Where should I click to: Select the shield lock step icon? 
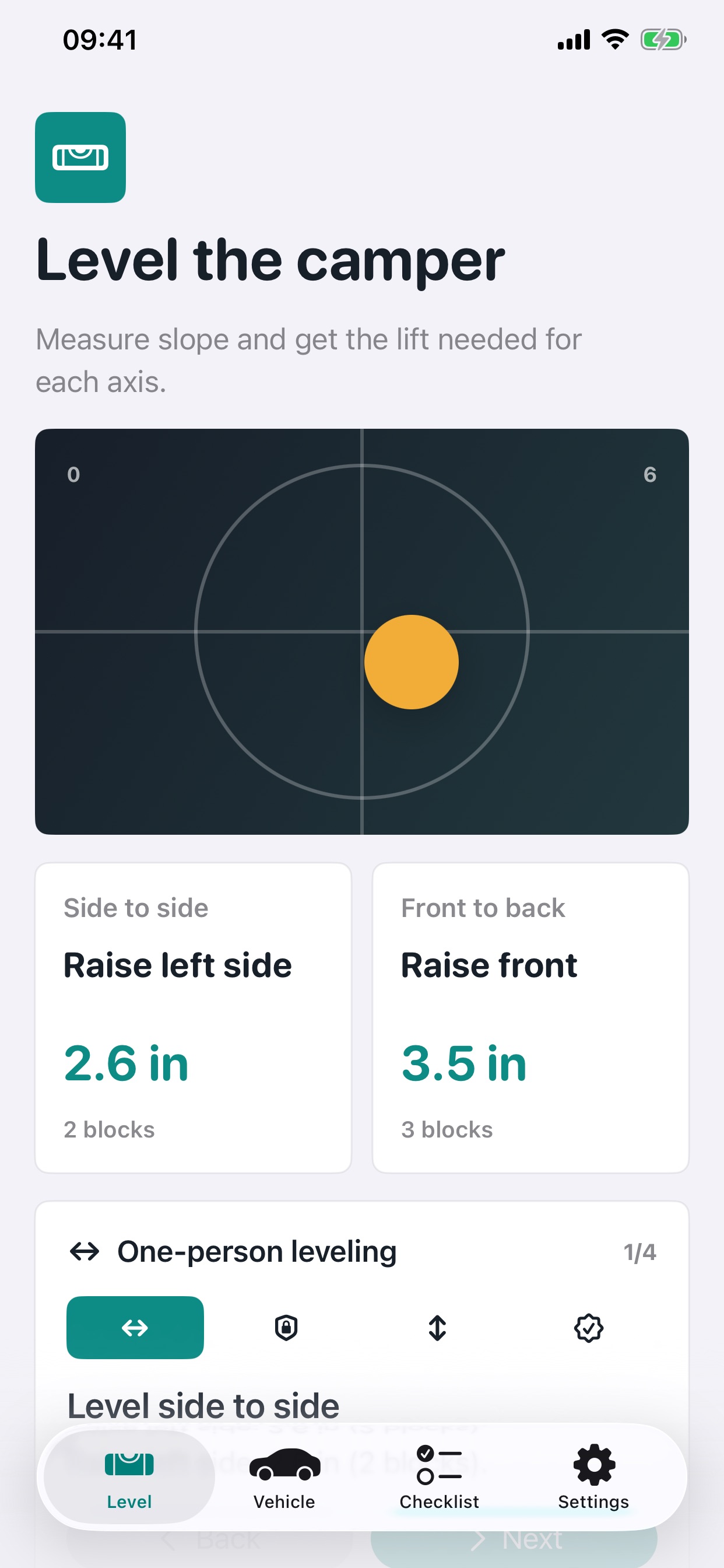click(x=286, y=1328)
